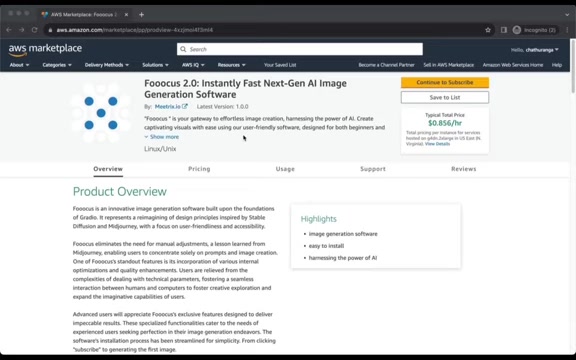Image resolution: width=576 pixels, height=360 pixels.
Task: Click the search magnifier icon
Action: click(183, 49)
